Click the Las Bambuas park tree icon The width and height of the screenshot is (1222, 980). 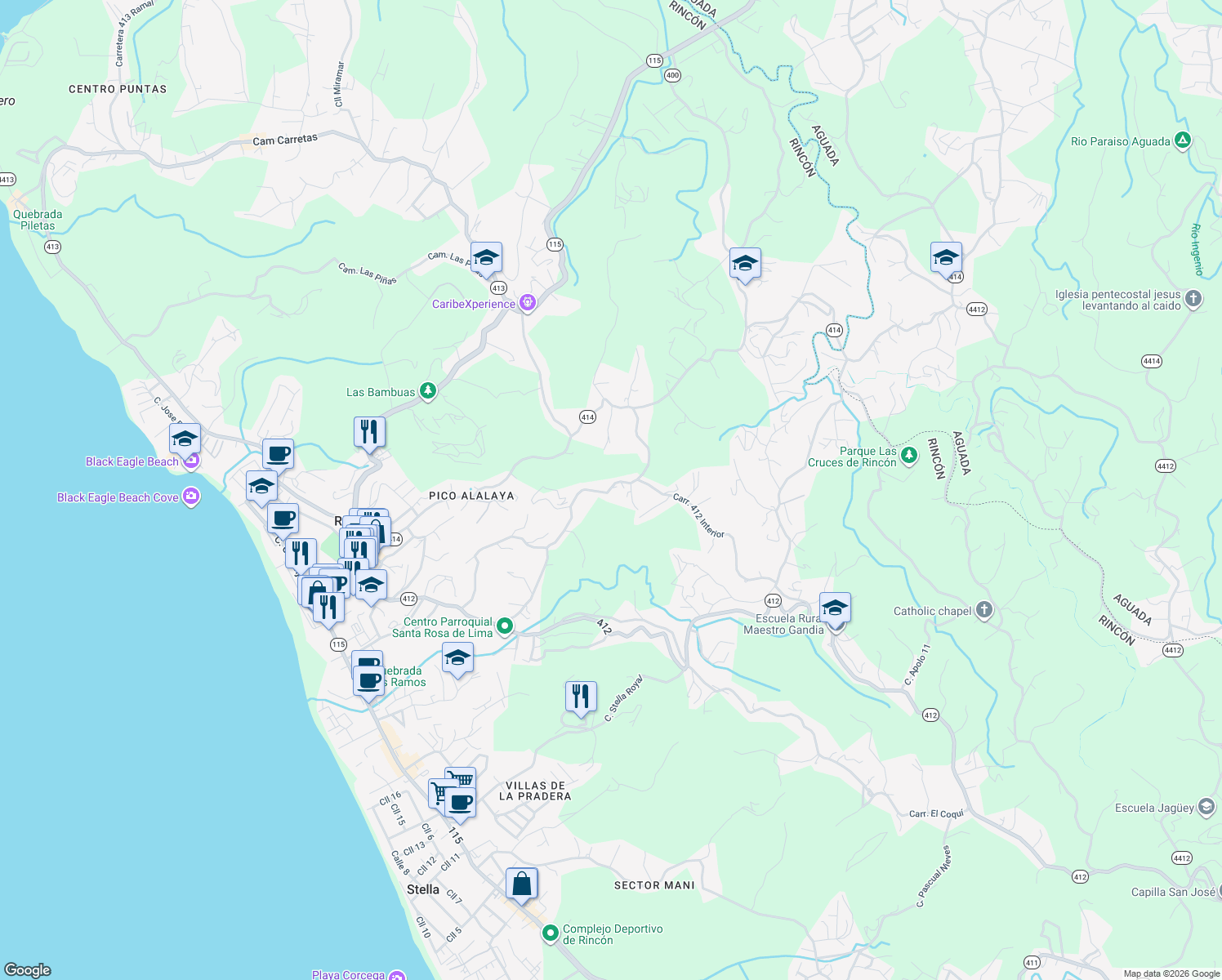[x=427, y=390]
